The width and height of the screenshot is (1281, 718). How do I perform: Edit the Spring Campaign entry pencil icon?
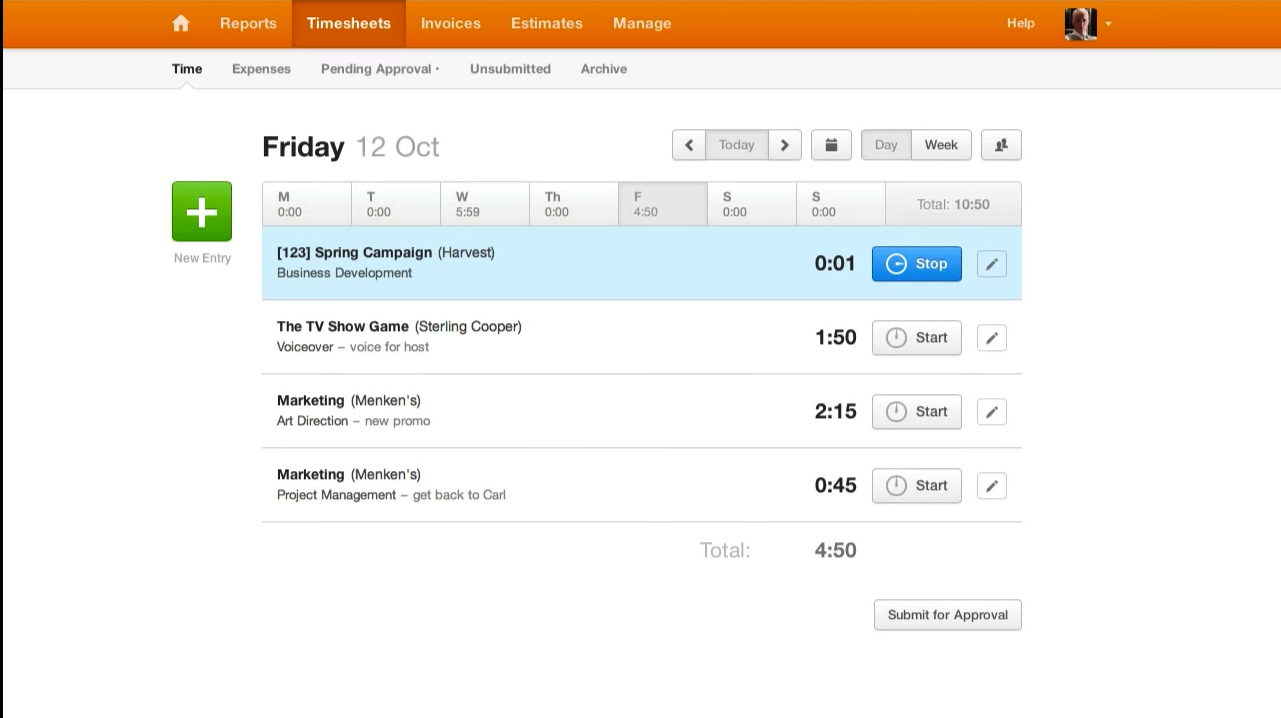tap(992, 264)
